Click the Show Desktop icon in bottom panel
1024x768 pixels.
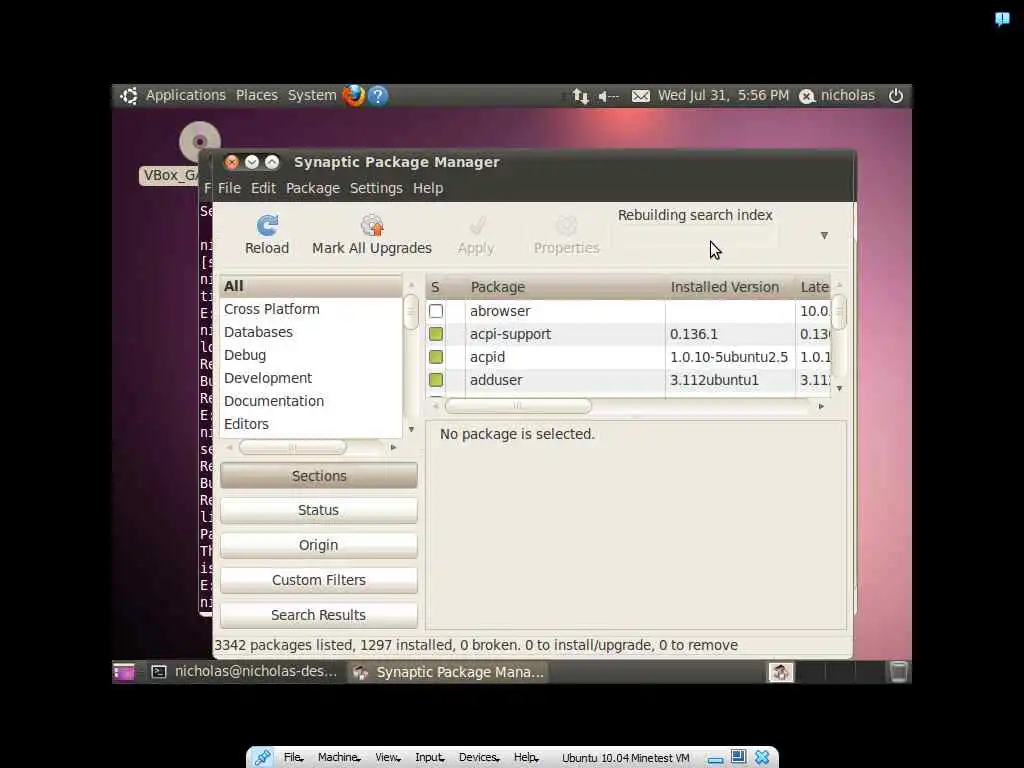(123, 672)
